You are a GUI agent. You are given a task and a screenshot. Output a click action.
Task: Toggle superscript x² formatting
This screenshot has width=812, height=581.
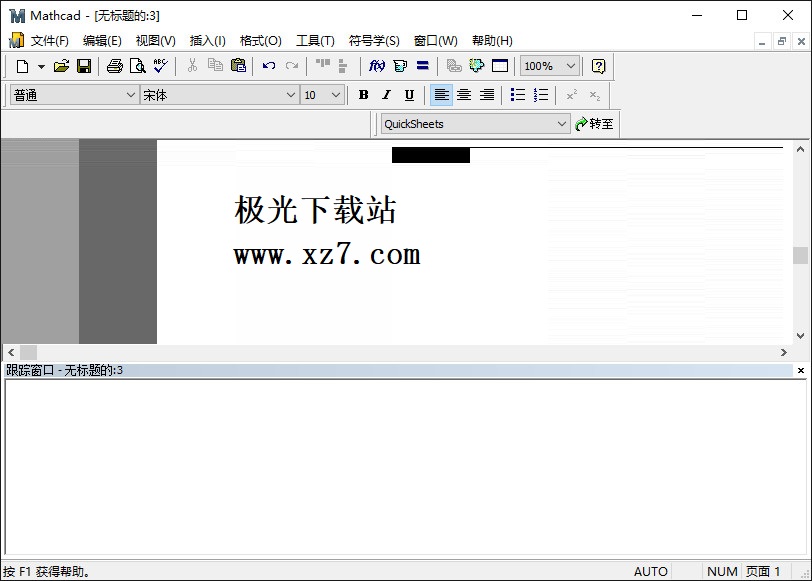pyautogui.click(x=572, y=95)
